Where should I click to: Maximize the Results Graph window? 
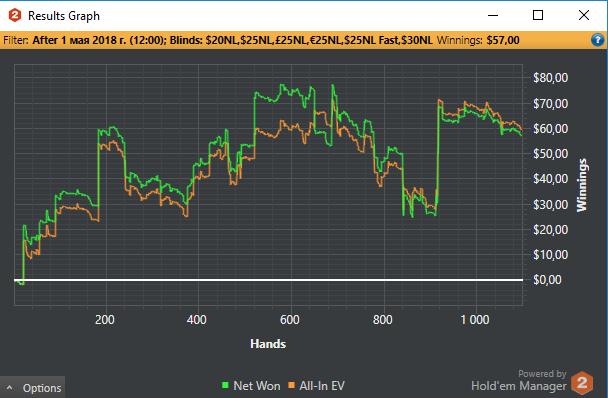pos(538,16)
